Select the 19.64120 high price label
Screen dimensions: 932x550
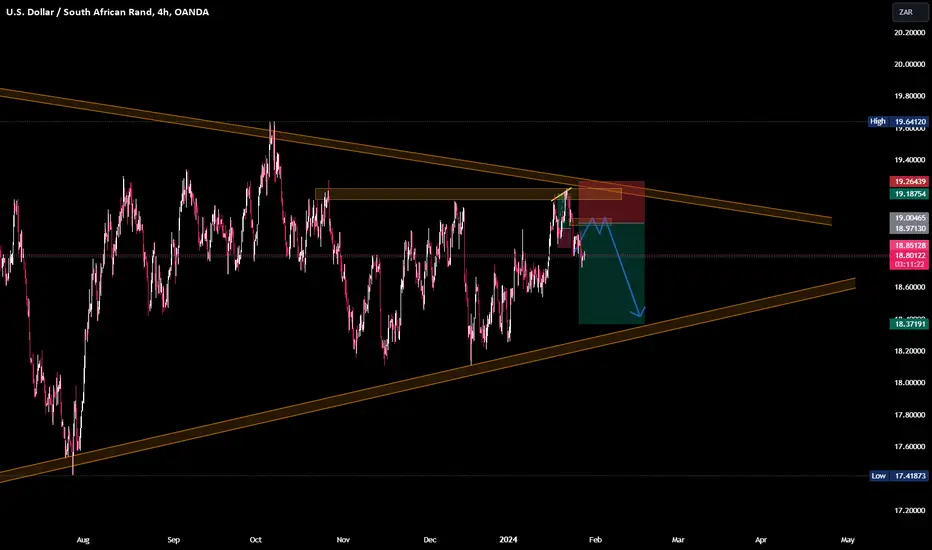909,121
